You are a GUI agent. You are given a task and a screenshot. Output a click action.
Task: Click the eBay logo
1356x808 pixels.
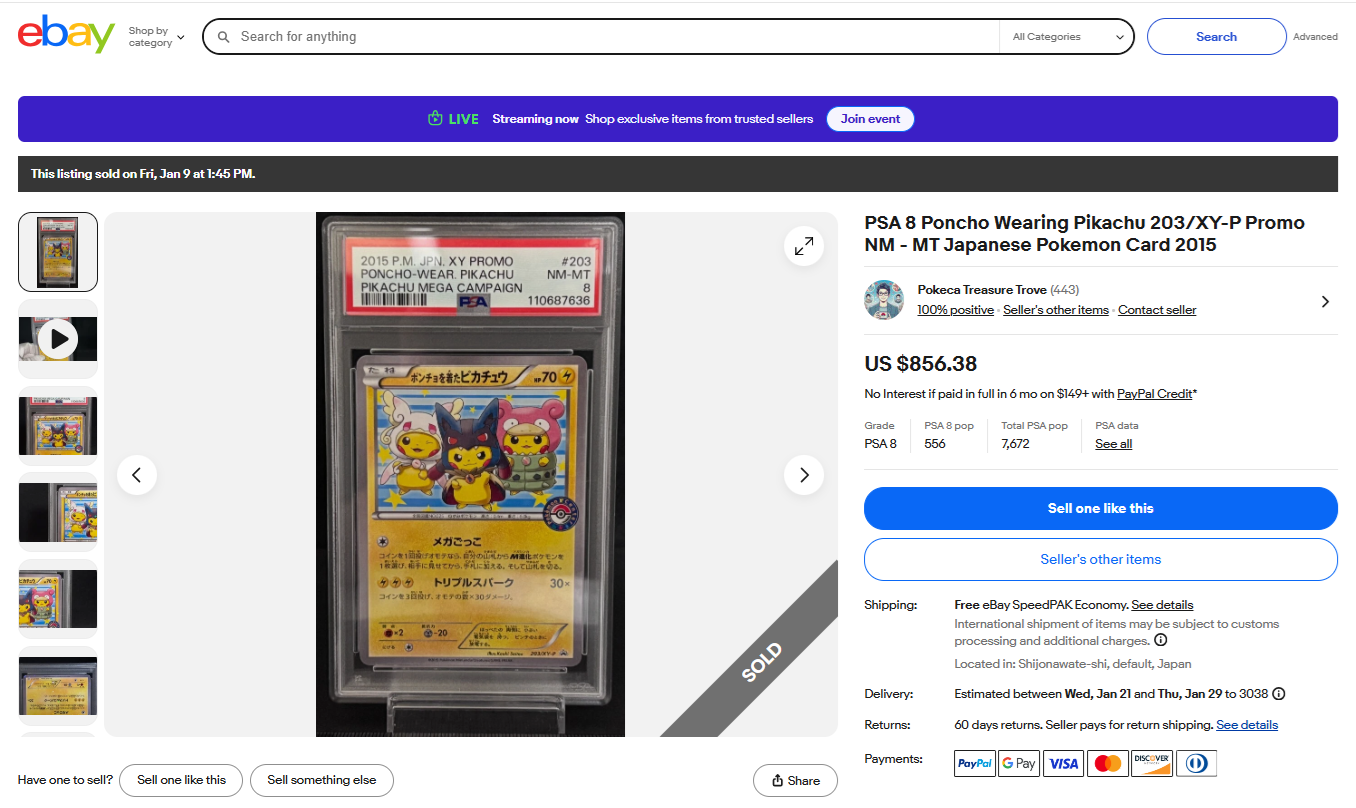pos(66,35)
